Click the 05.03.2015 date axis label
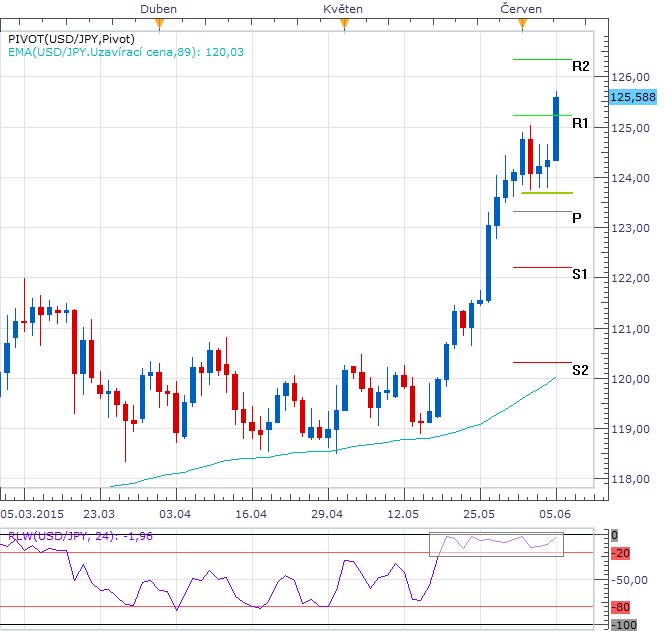This screenshot has height=631, width=666. [32, 514]
